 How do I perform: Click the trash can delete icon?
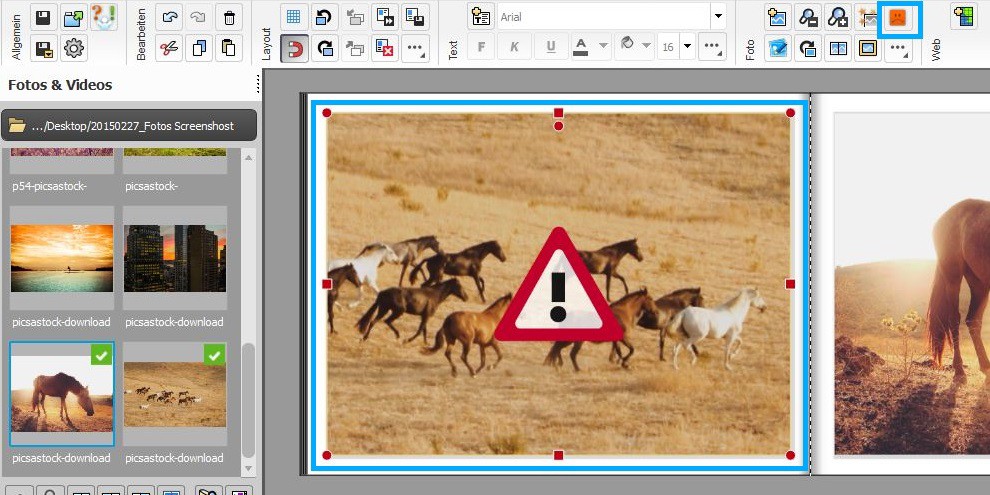[x=230, y=17]
